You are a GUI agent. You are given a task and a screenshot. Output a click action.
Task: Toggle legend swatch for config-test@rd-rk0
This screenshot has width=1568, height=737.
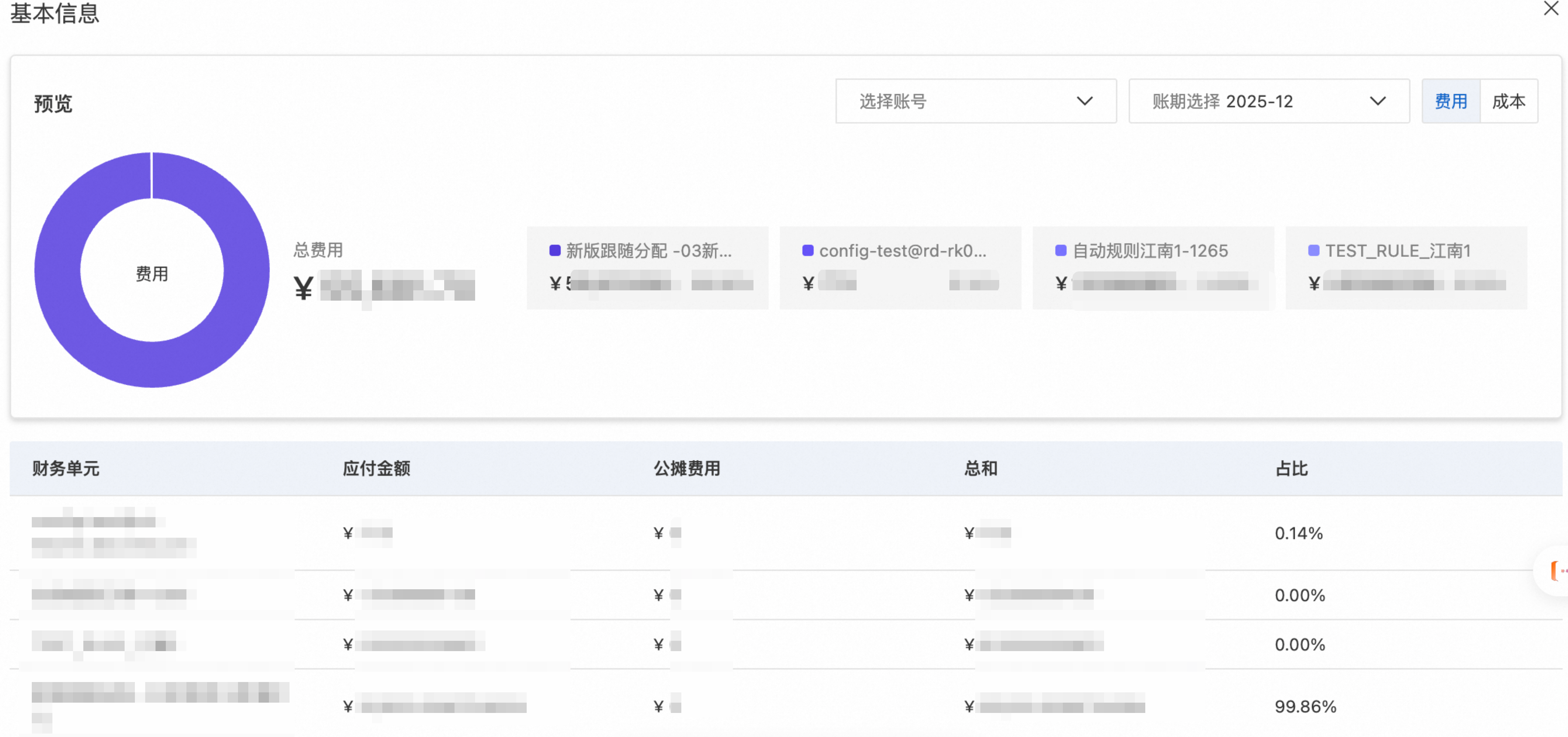coord(808,251)
